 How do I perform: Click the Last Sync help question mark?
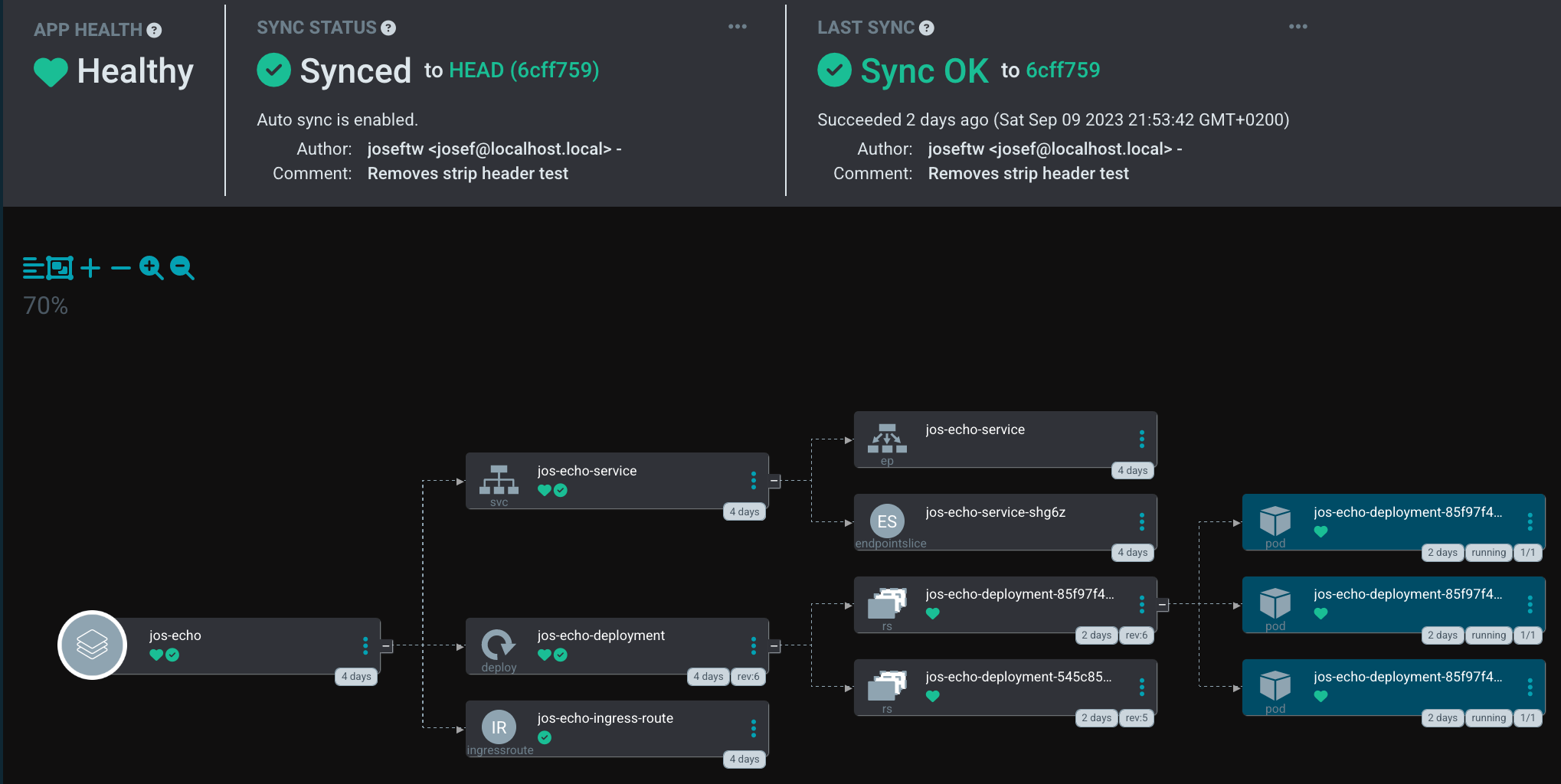927,28
